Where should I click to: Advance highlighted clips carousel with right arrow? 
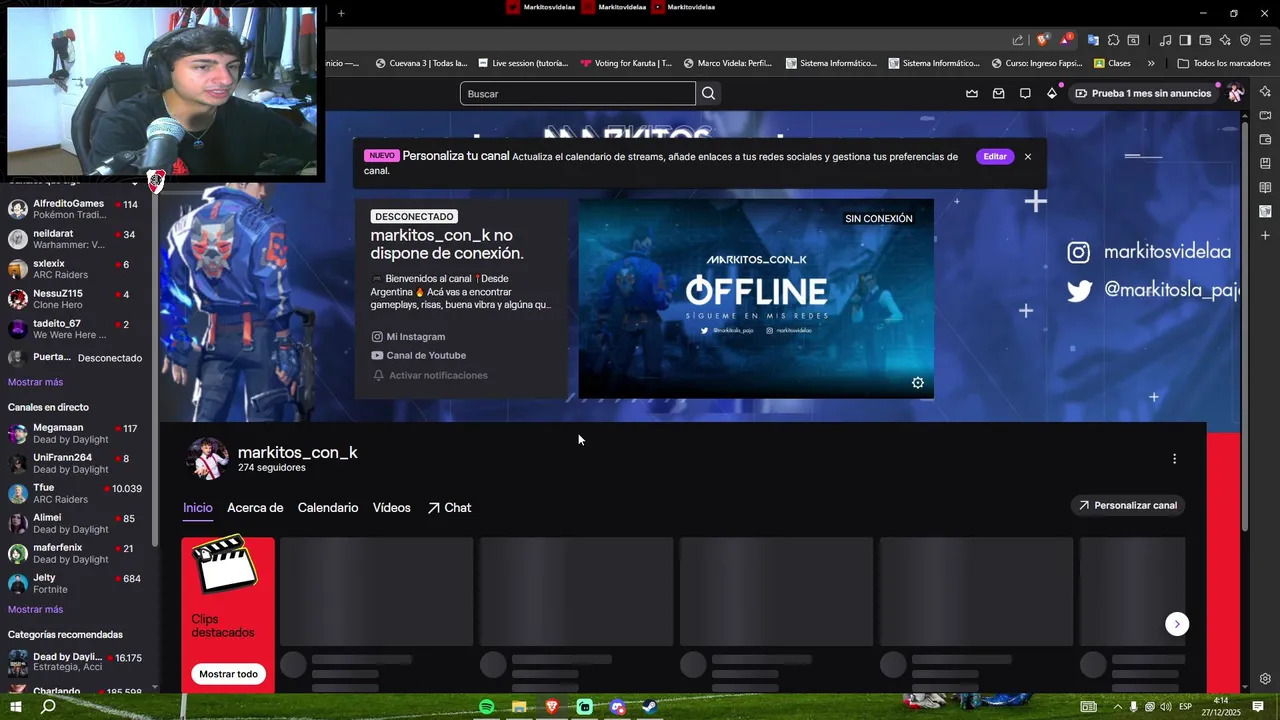(1177, 624)
